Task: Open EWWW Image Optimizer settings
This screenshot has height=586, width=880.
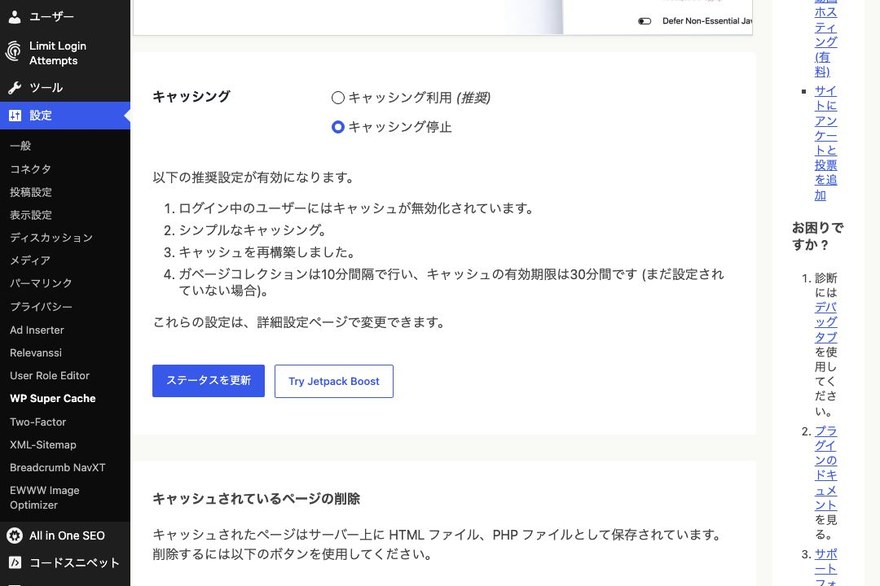Action: point(44,498)
